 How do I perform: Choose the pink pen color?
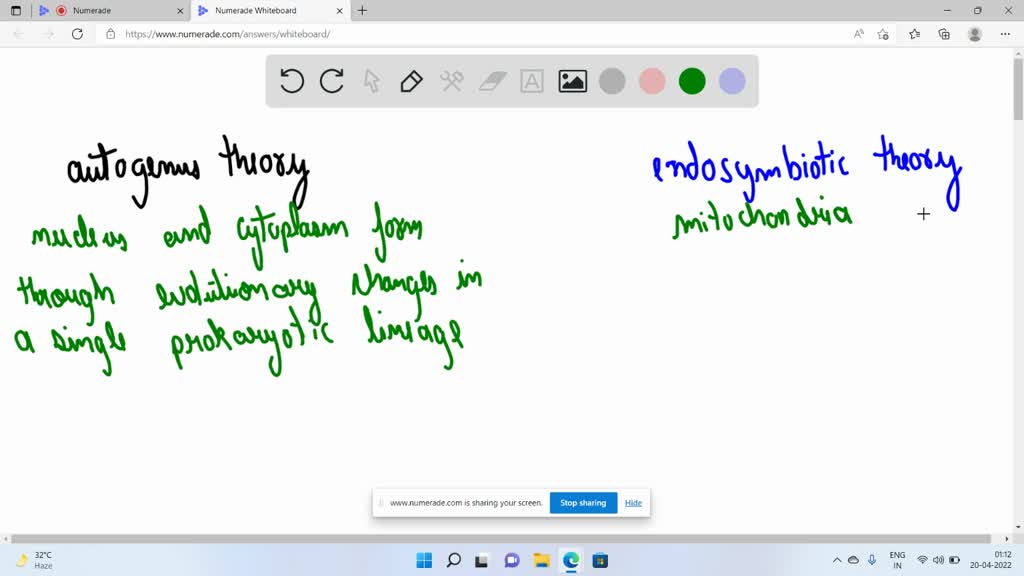coord(652,81)
